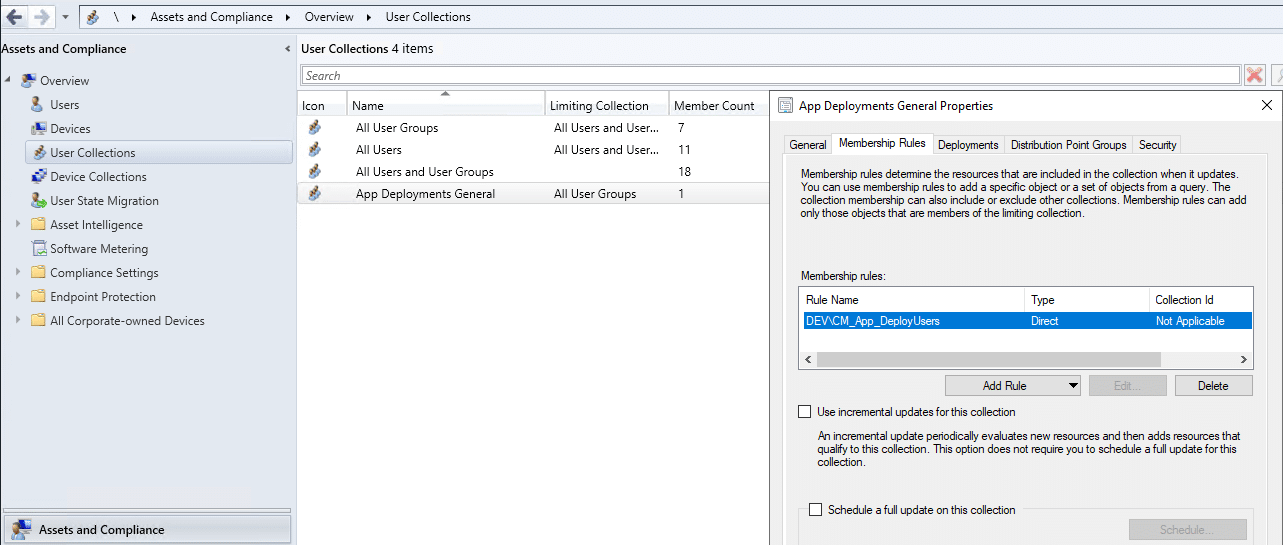Image resolution: width=1283 pixels, height=545 pixels.
Task: Click the Software Metering icon
Action: 38,249
